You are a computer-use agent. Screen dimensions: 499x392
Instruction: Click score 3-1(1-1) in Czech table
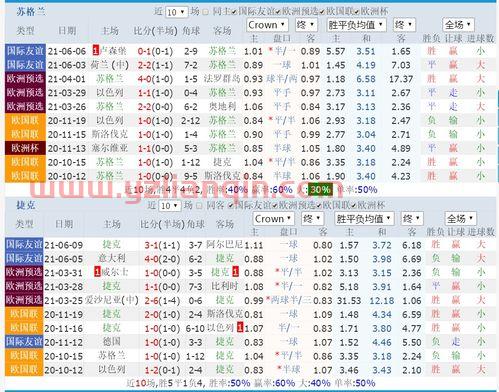(162, 245)
